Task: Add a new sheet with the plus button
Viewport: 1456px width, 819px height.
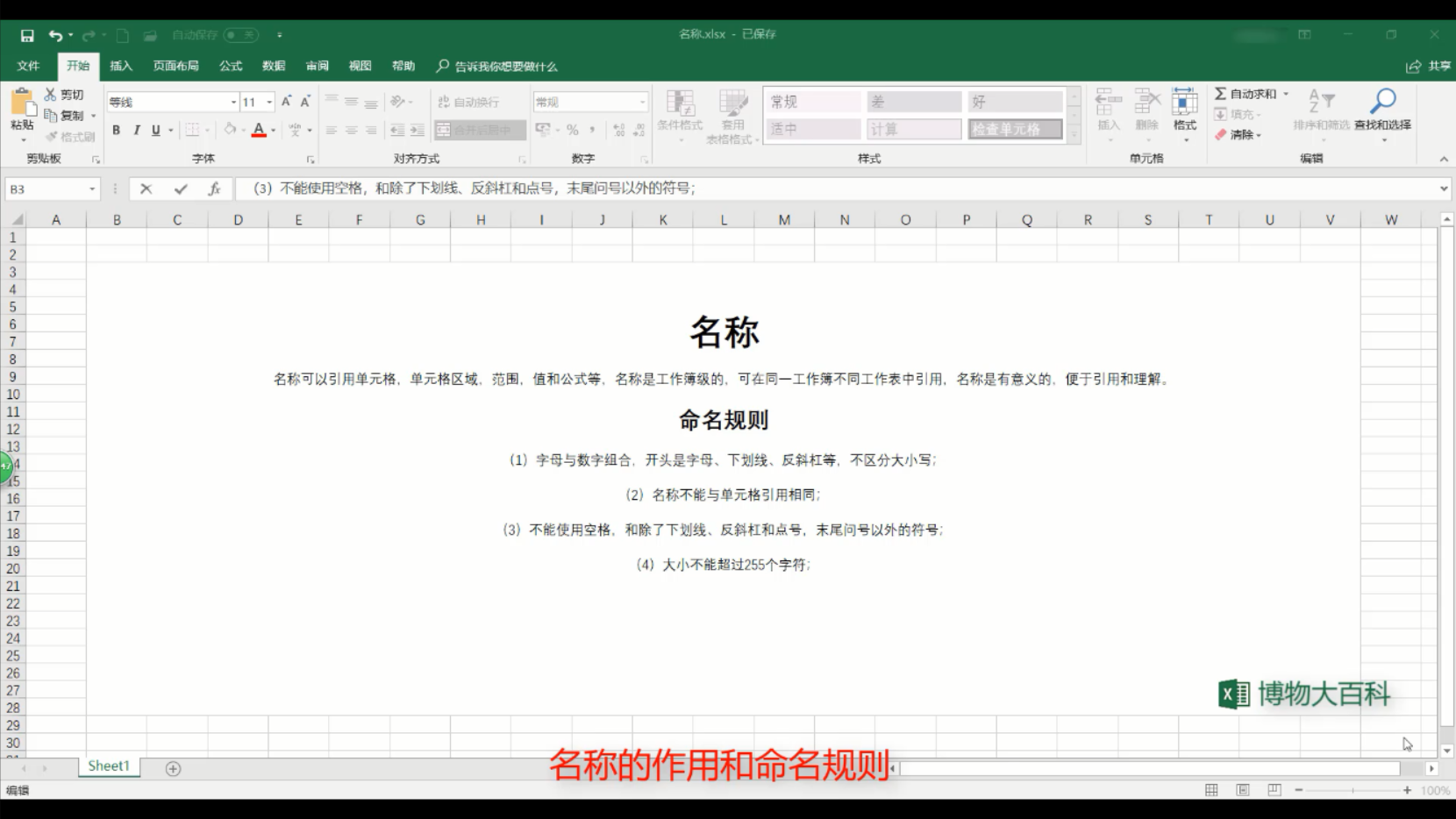Action: (173, 768)
